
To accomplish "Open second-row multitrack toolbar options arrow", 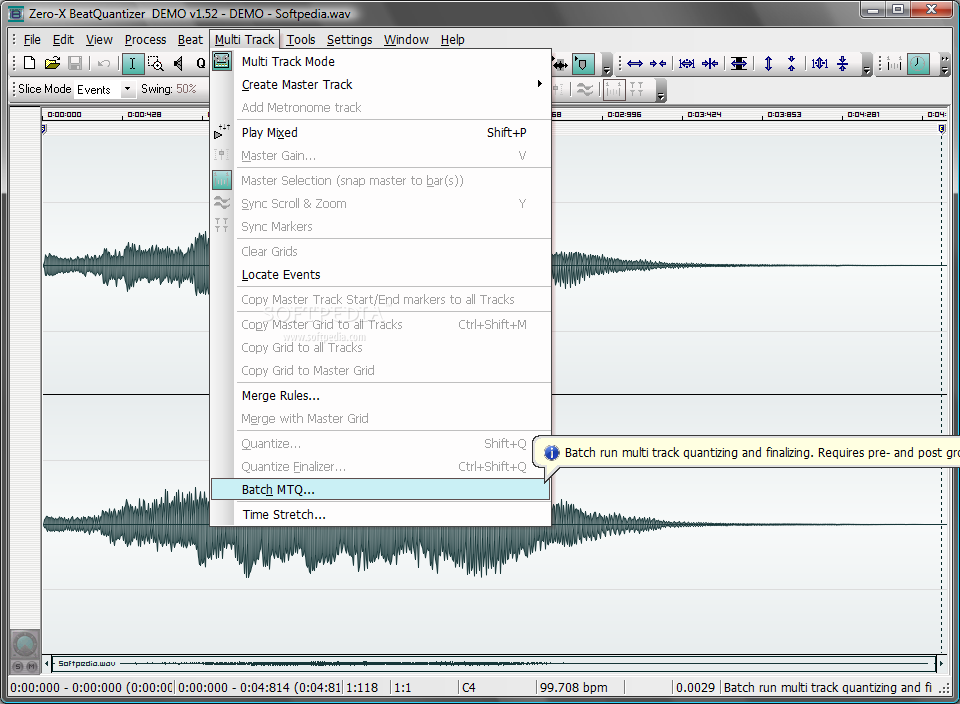I will pyautogui.click(x=660, y=91).
